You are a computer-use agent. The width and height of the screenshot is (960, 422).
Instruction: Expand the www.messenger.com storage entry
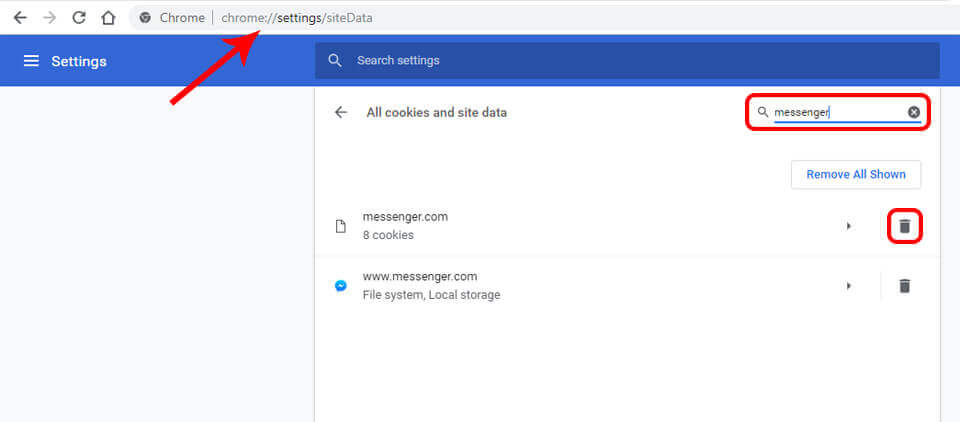(x=849, y=285)
